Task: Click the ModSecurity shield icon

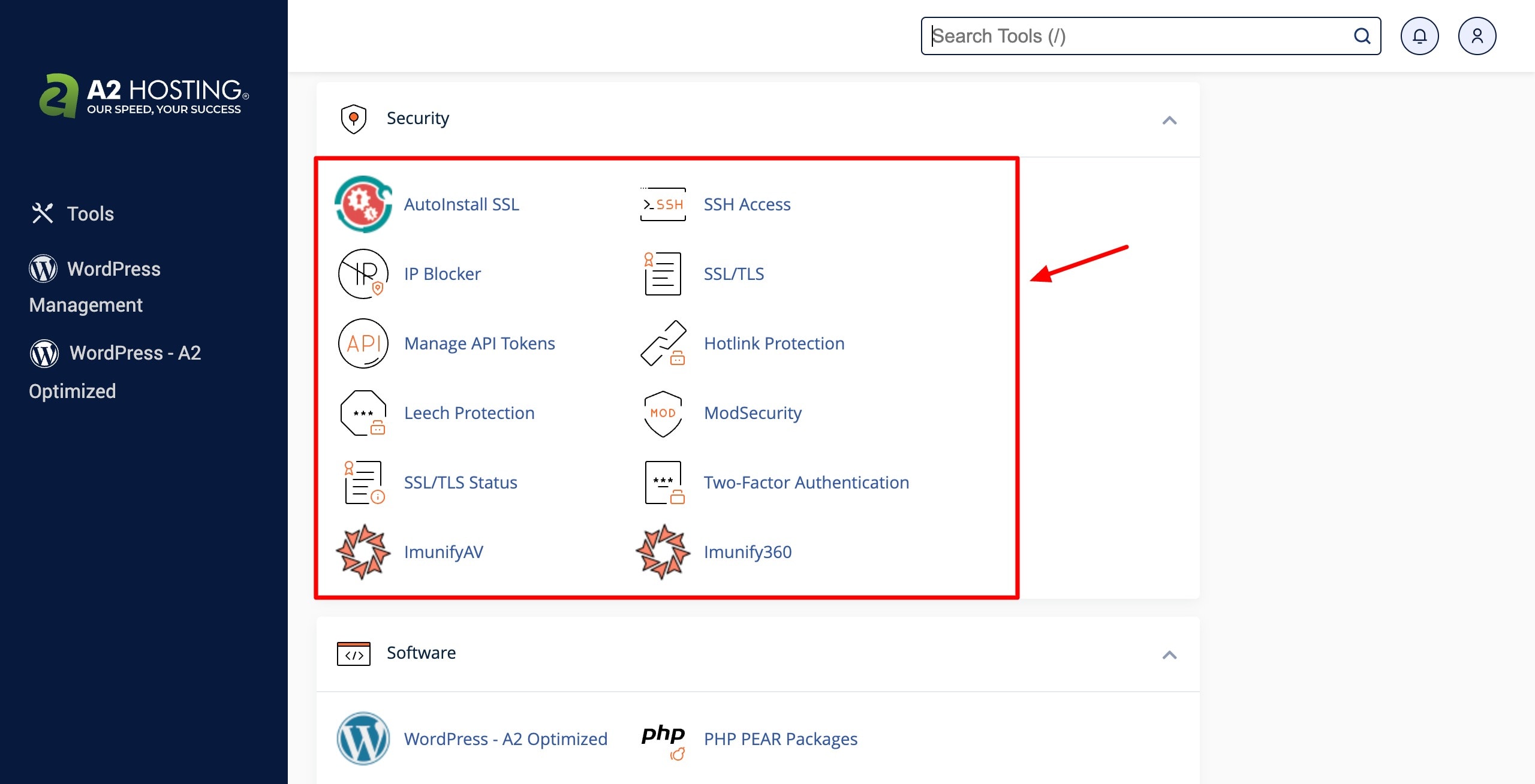Action: pos(663,414)
